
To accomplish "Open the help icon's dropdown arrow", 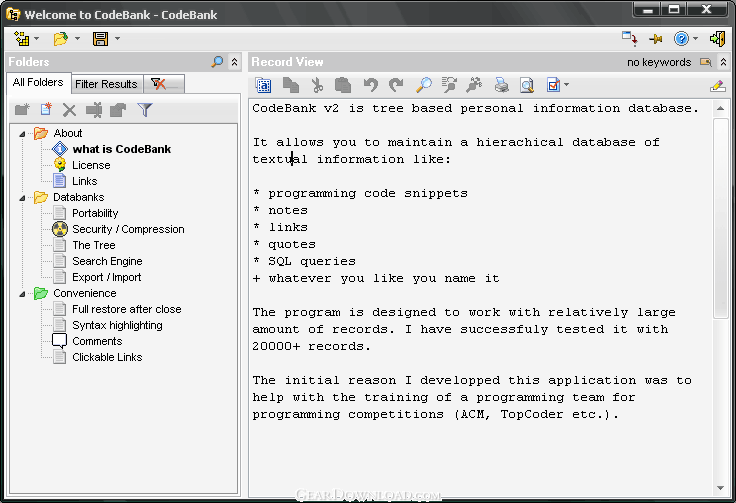I will coord(696,38).
